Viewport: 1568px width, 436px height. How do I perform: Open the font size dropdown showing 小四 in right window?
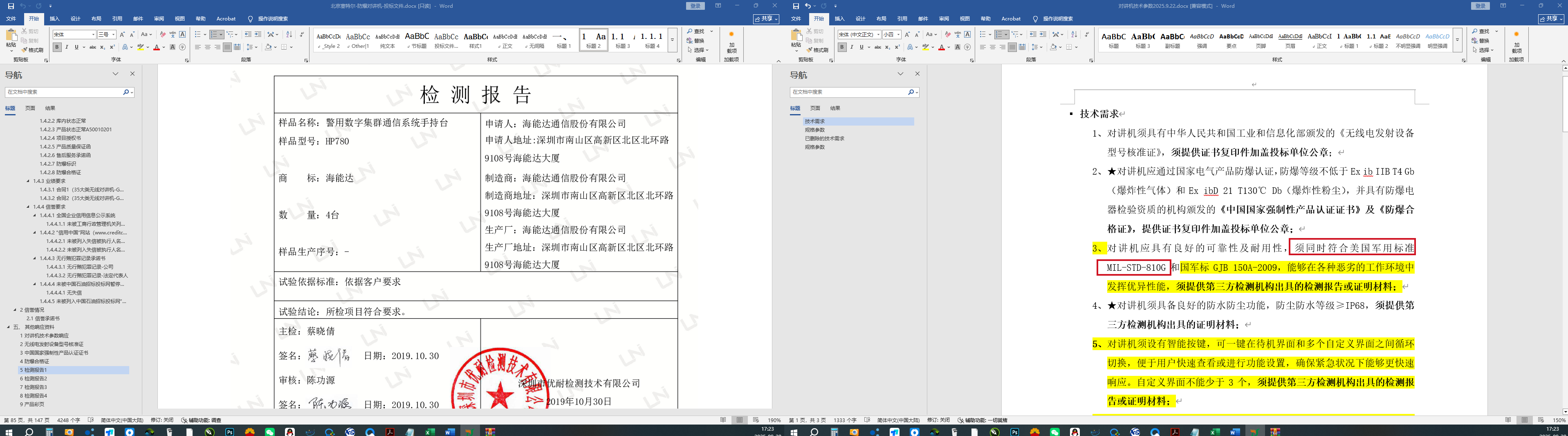click(898, 35)
